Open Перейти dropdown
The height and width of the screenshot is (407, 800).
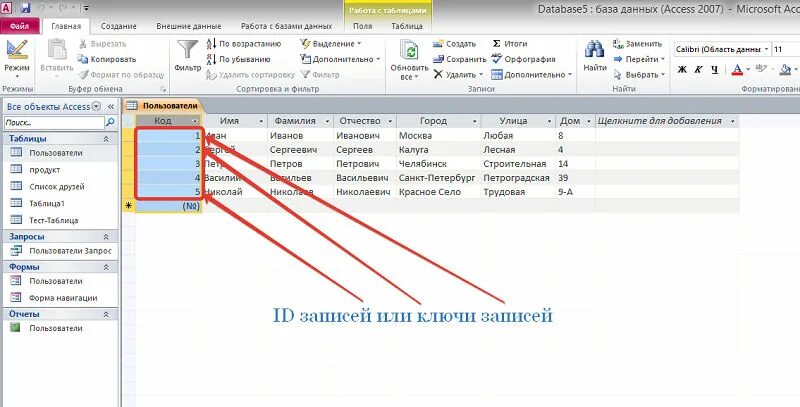point(639,59)
